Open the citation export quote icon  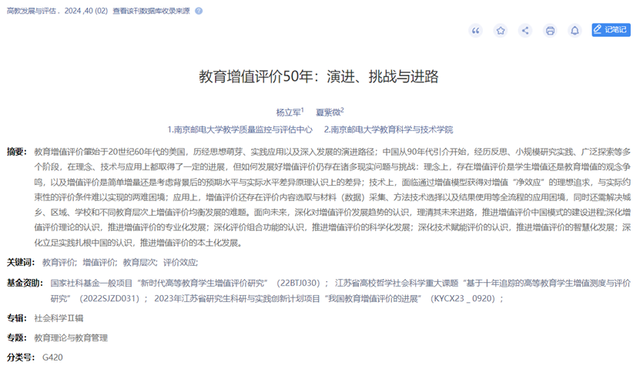click(476, 31)
